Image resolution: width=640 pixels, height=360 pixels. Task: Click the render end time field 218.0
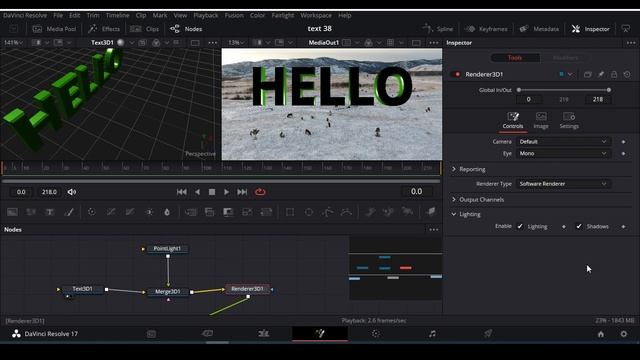point(49,192)
